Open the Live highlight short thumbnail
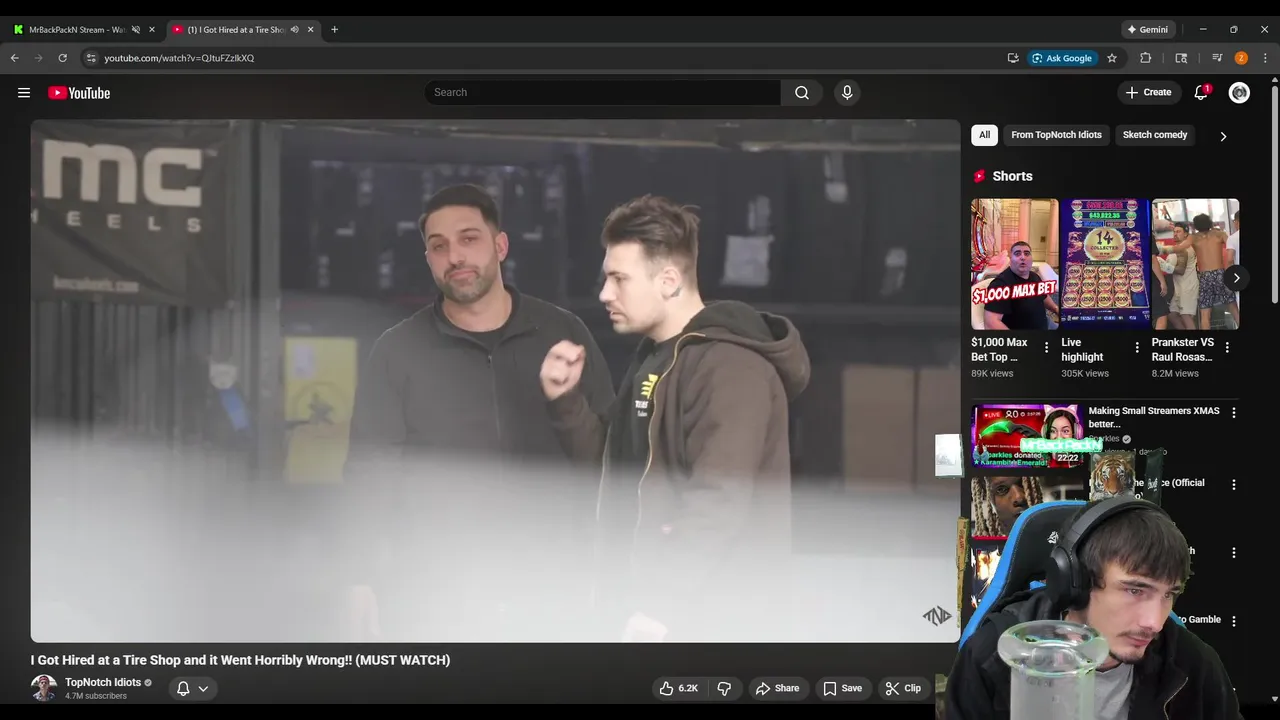This screenshot has height=720, width=1280. [1105, 264]
